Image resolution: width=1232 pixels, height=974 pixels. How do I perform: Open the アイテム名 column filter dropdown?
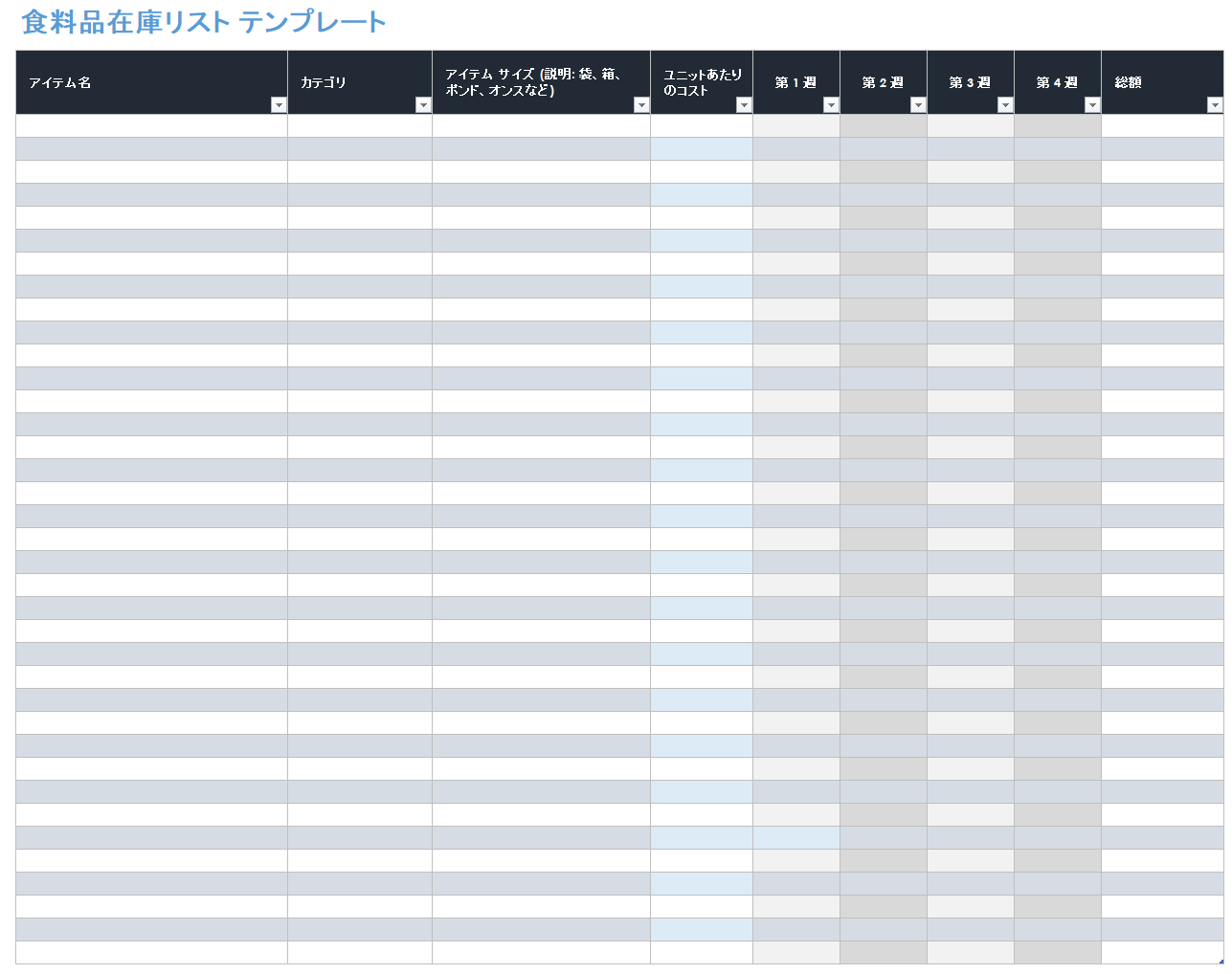[x=279, y=105]
